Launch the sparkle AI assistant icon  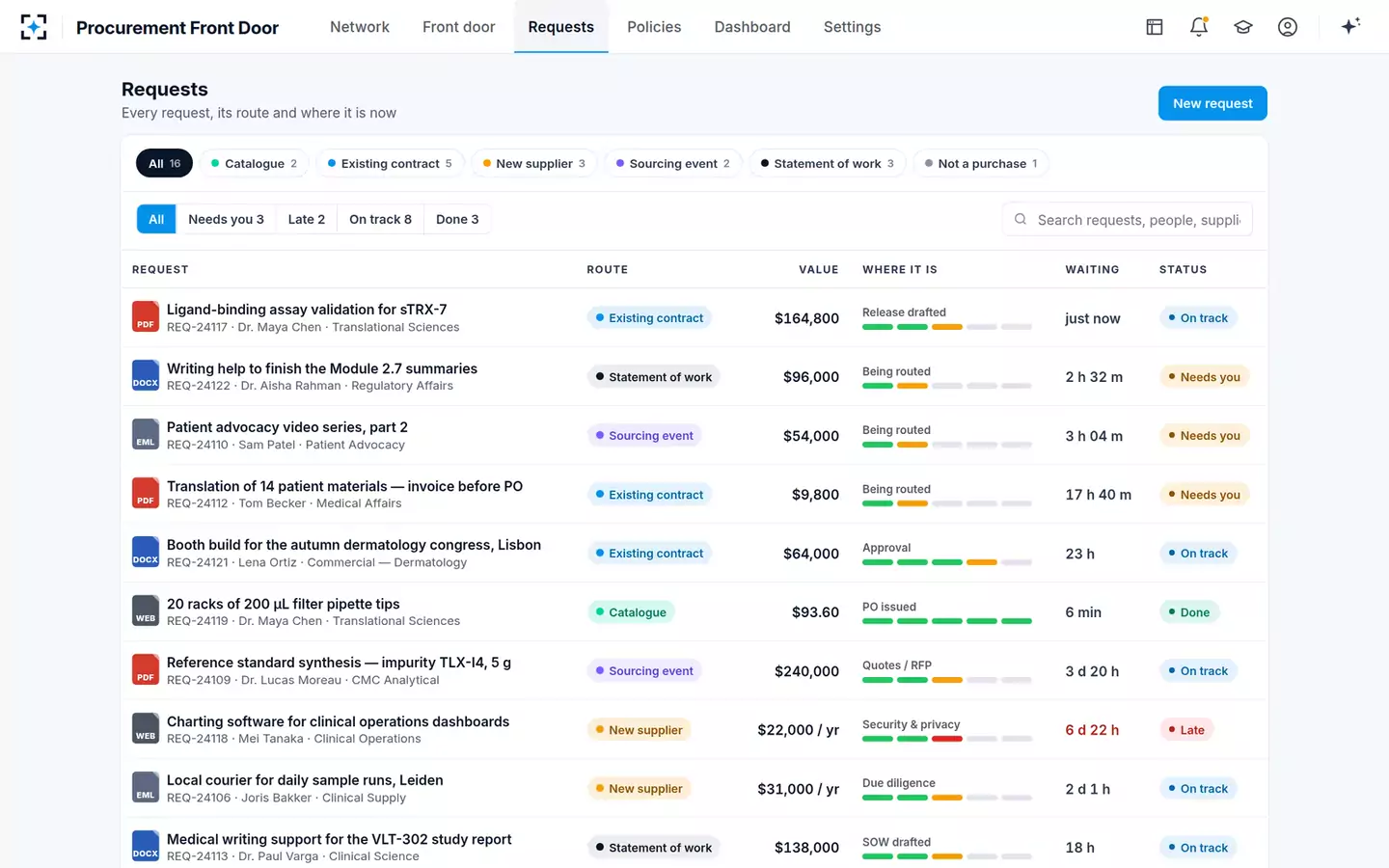click(x=1350, y=26)
